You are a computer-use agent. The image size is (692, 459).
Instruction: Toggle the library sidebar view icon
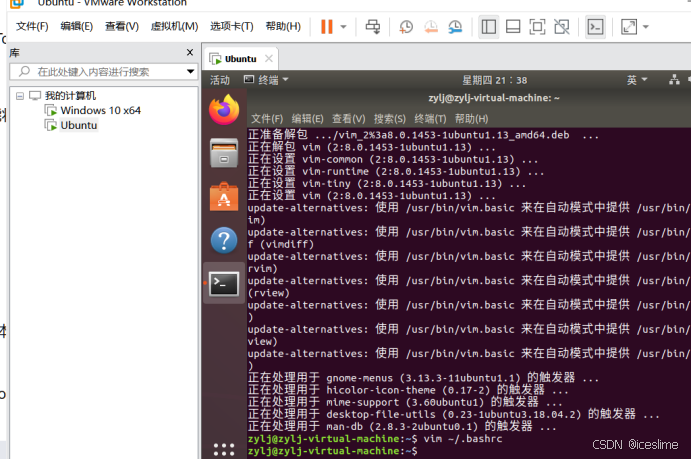(x=489, y=27)
